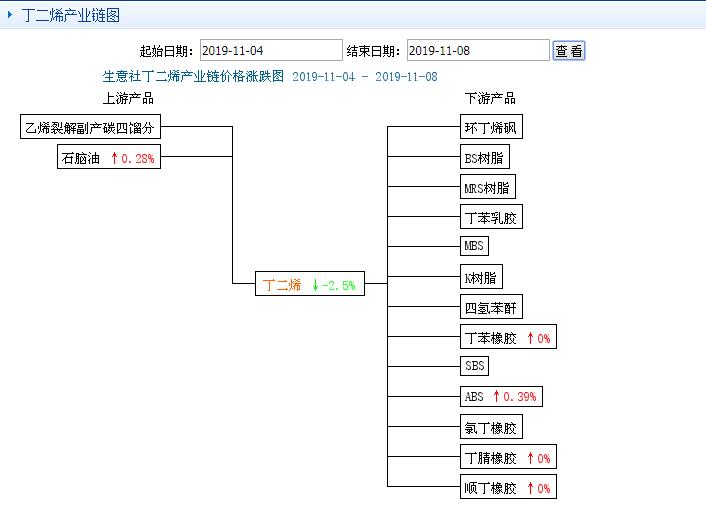
Task: Click the MBS downstream node
Action: click(x=474, y=246)
